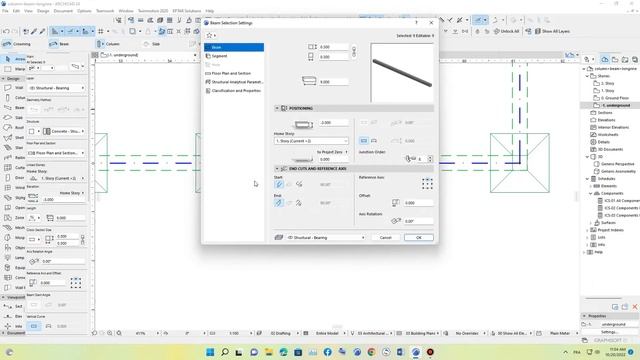The image size is (640, 360).
Task: Click Cancel in Beam Selection Settings
Action: [x=386, y=238]
